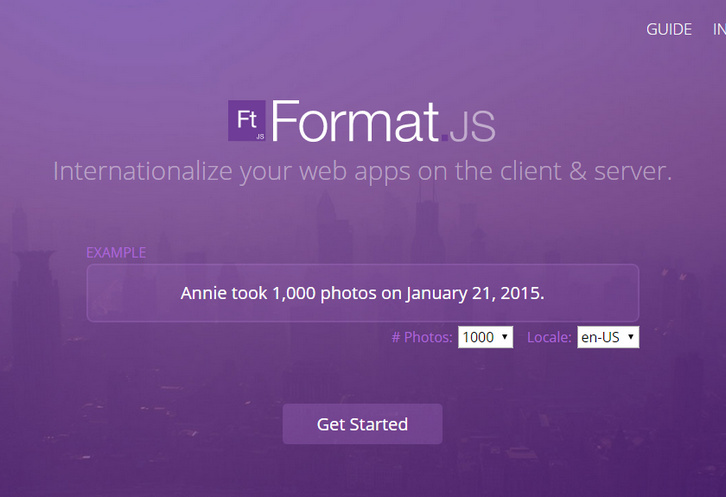Open the GUIDE navigation link
Screen dimensions: 726x497
(x=668, y=29)
